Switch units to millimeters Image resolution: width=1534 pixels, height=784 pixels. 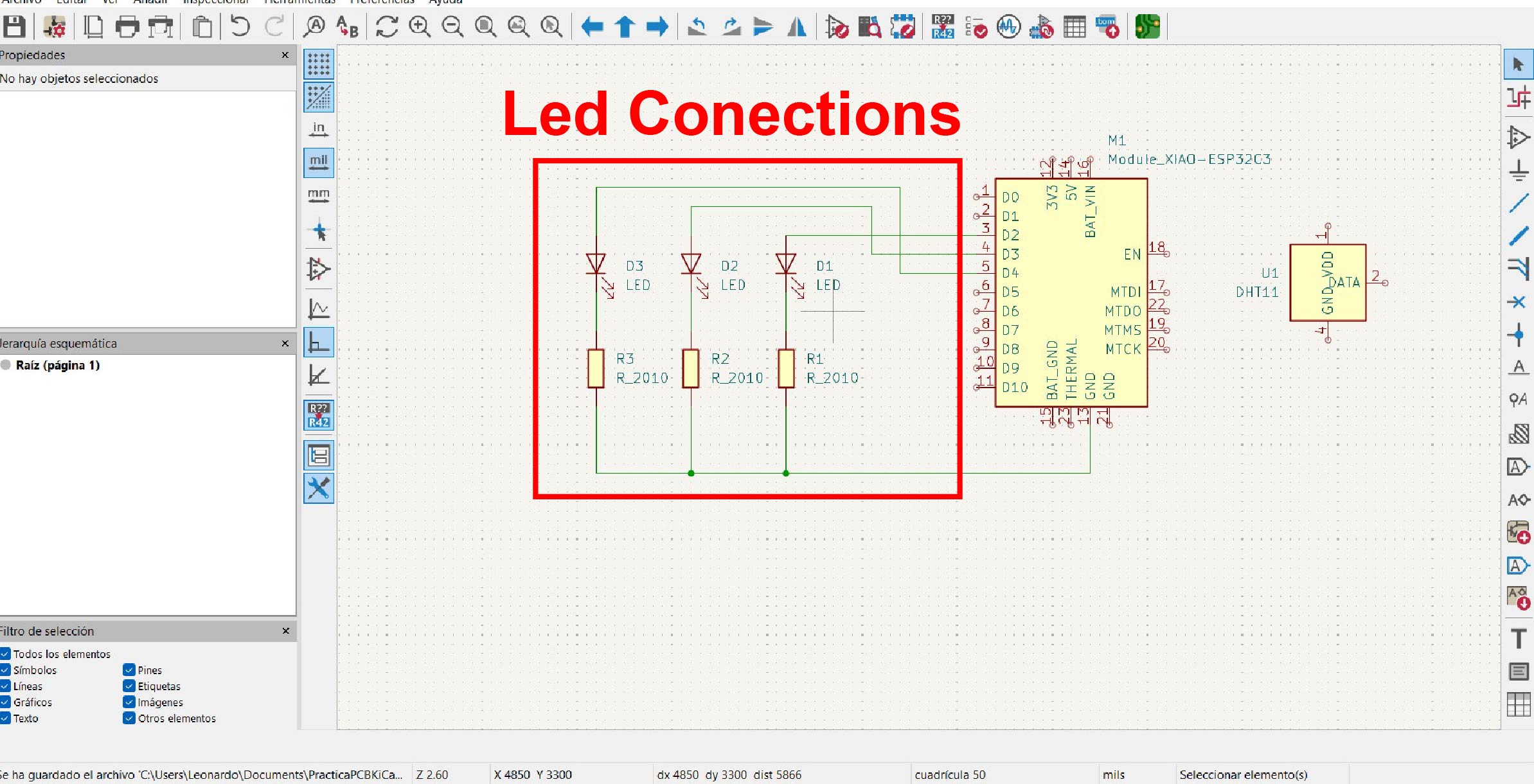[x=319, y=195]
